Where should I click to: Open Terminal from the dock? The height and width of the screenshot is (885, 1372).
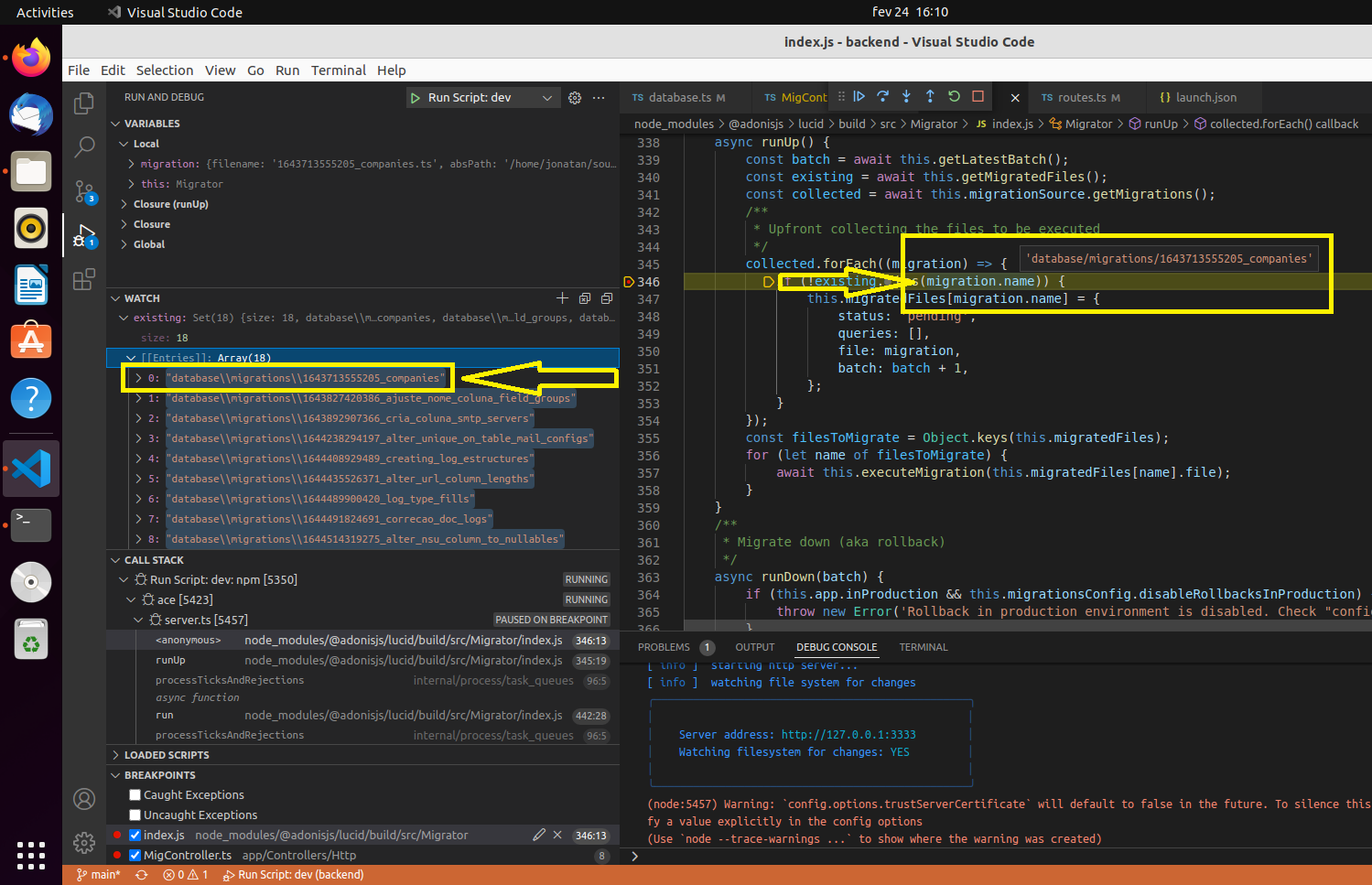[31, 525]
